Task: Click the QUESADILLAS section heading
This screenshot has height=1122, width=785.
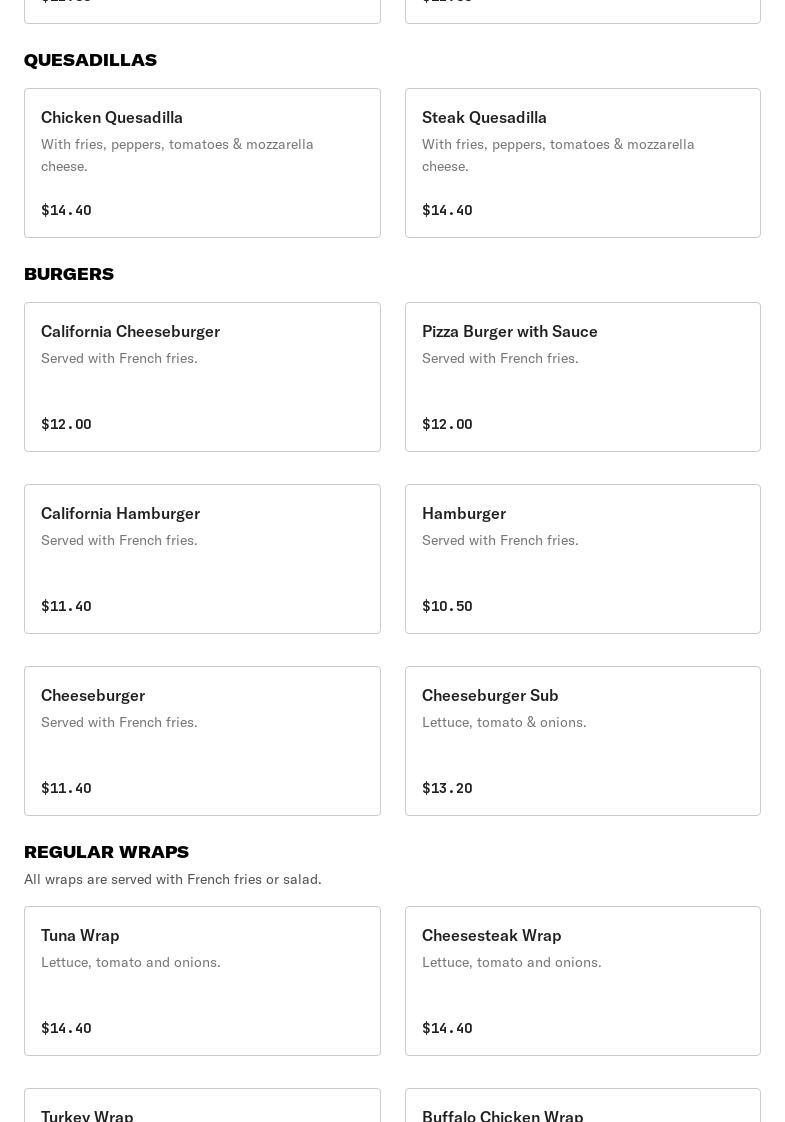Action: pyautogui.click(x=90, y=60)
